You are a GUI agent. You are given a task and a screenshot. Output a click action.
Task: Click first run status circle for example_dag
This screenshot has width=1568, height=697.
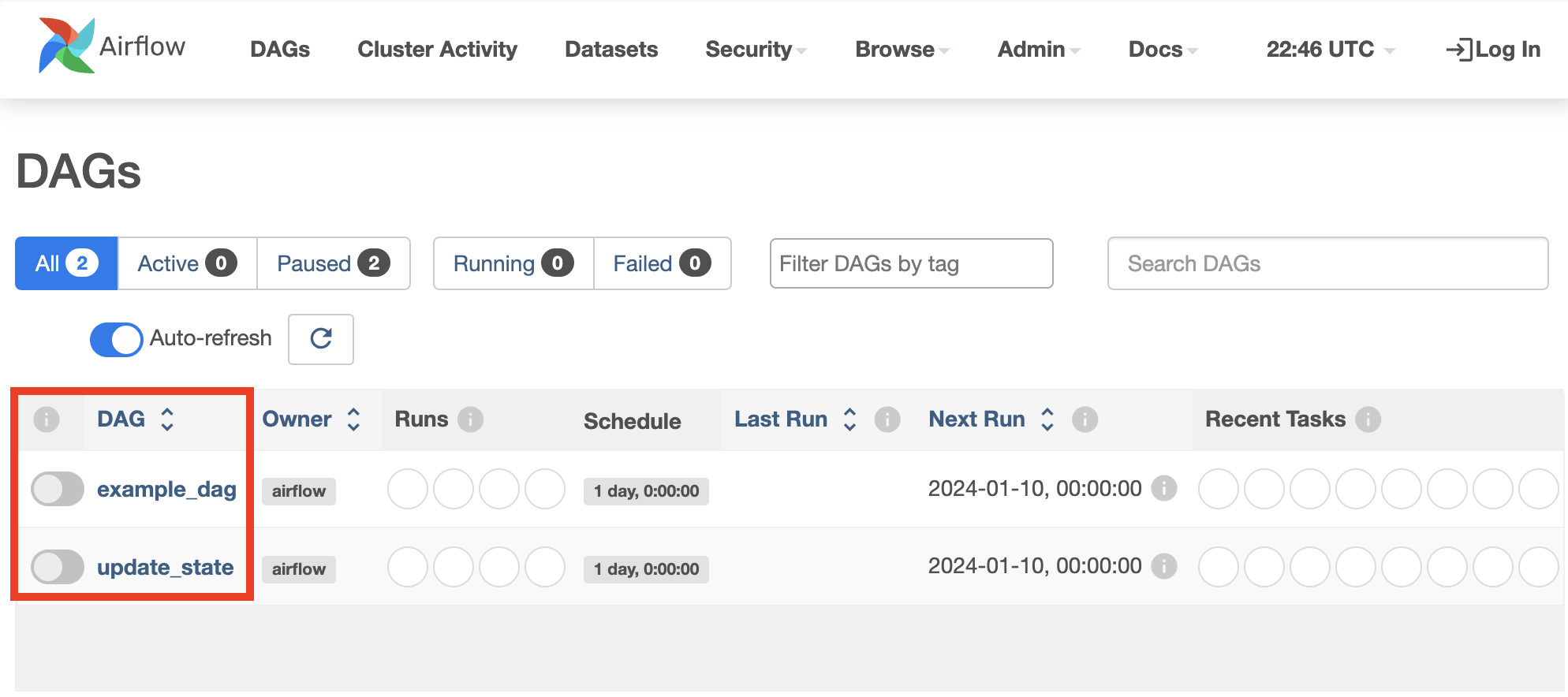coord(408,489)
